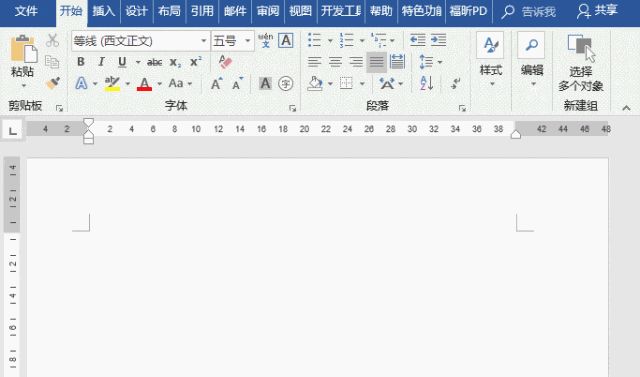
Task: Click the Share (共享) button
Action: 597,11
